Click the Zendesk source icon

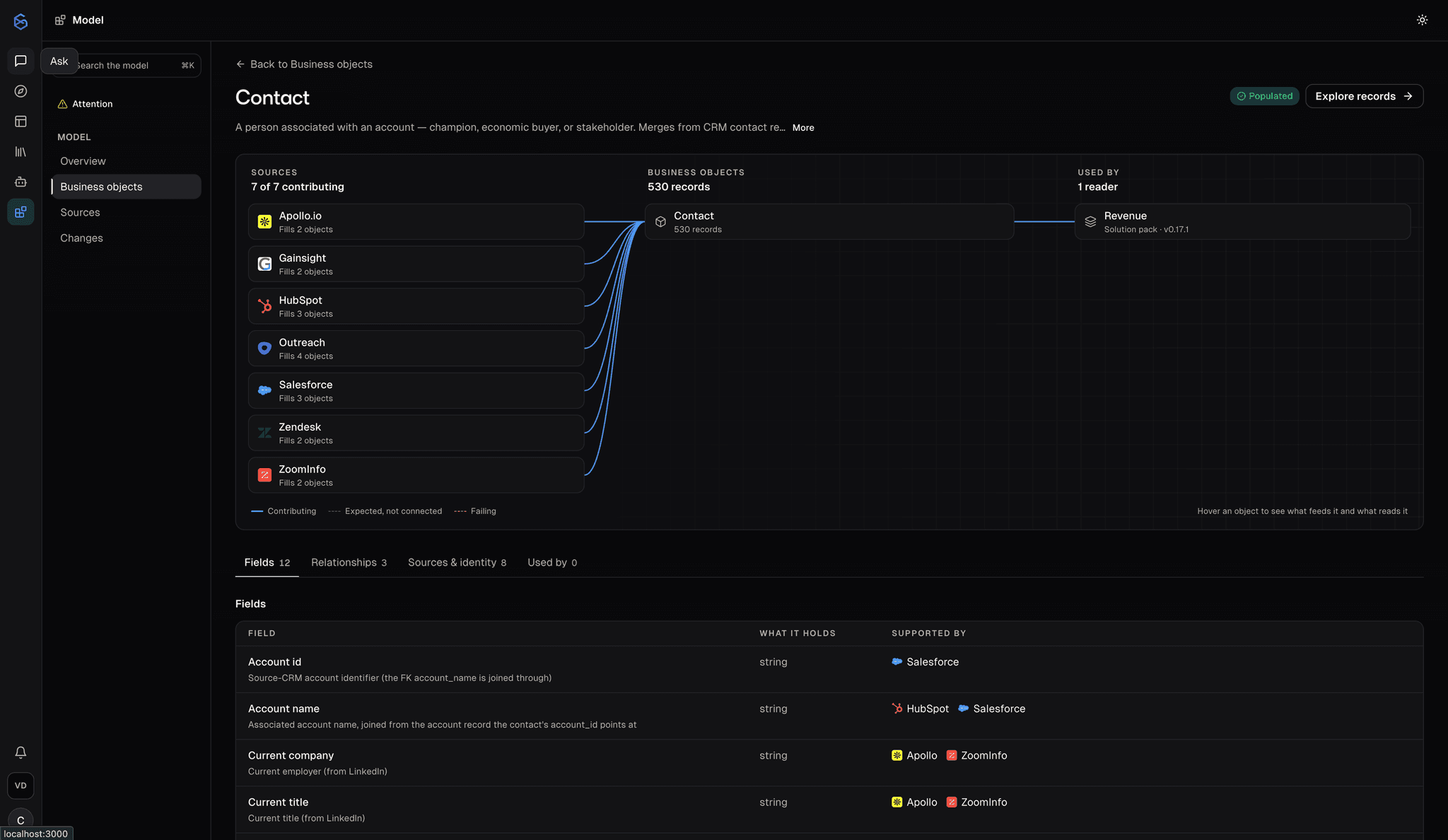tap(264, 433)
